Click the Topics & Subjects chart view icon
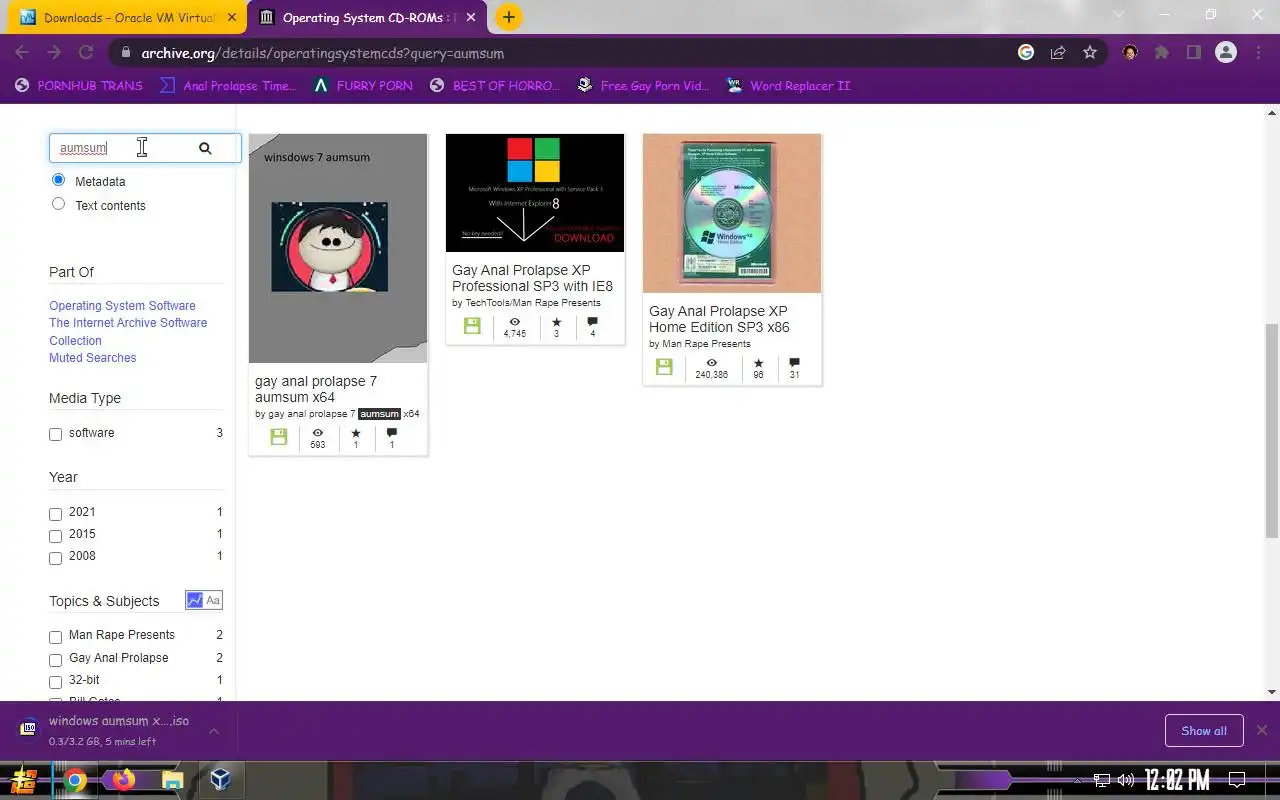This screenshot has width=1280, height=800. (x=195, y=600)
